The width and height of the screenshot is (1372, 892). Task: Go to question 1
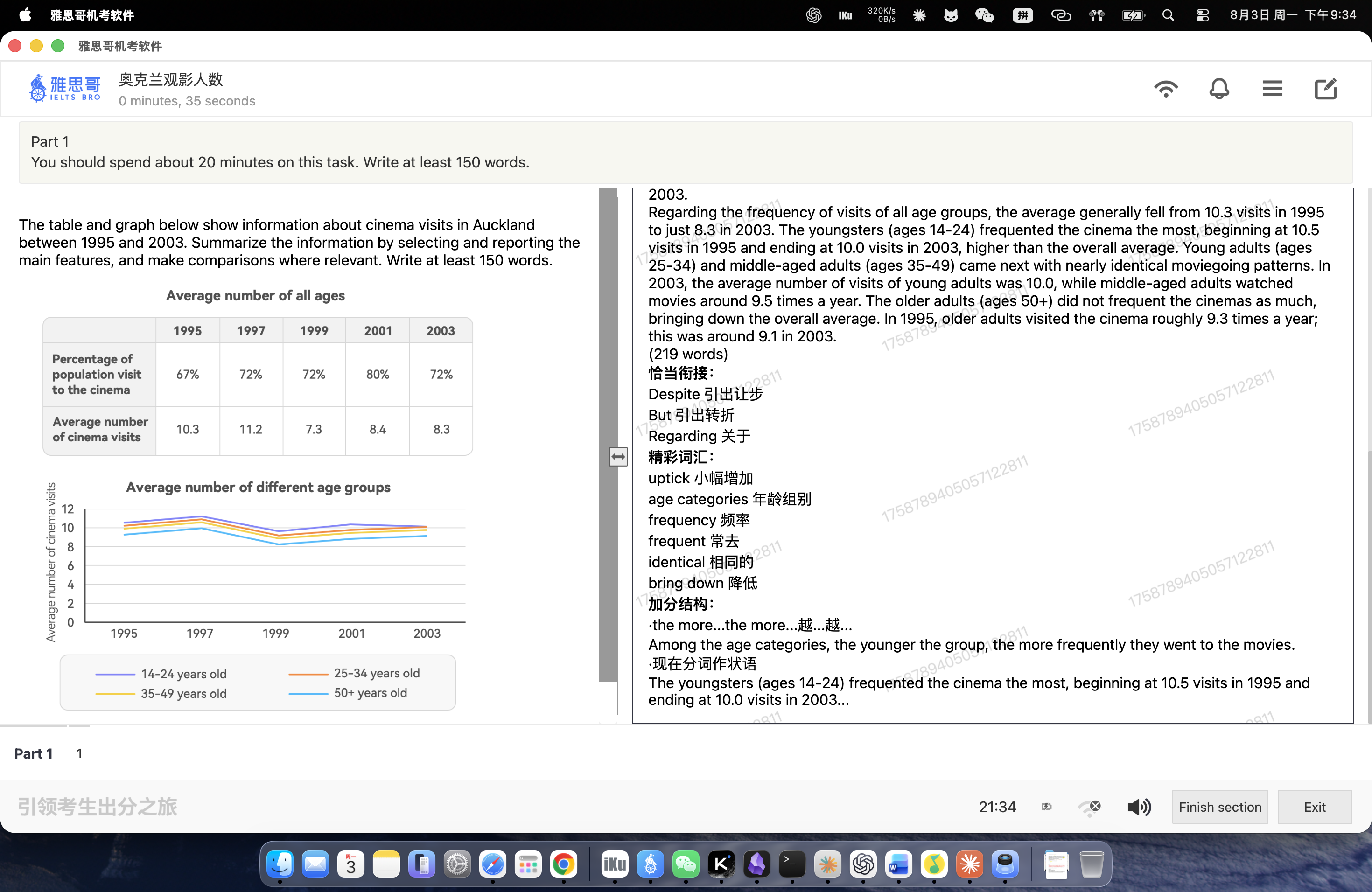coord(79,753)
